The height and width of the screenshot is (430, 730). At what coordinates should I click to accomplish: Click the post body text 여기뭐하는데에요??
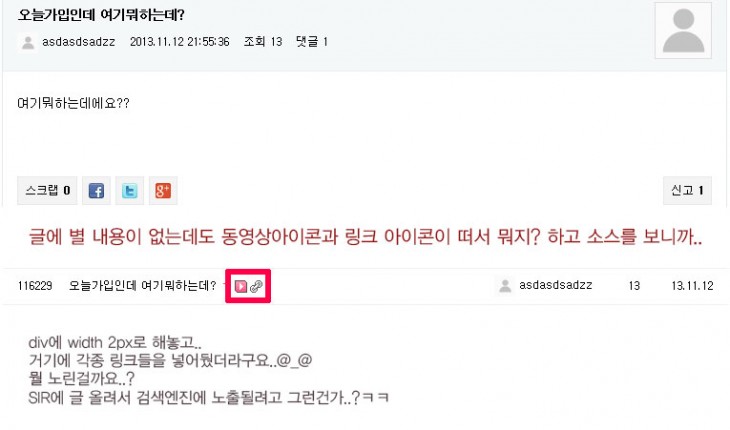(x=73, y=103)
